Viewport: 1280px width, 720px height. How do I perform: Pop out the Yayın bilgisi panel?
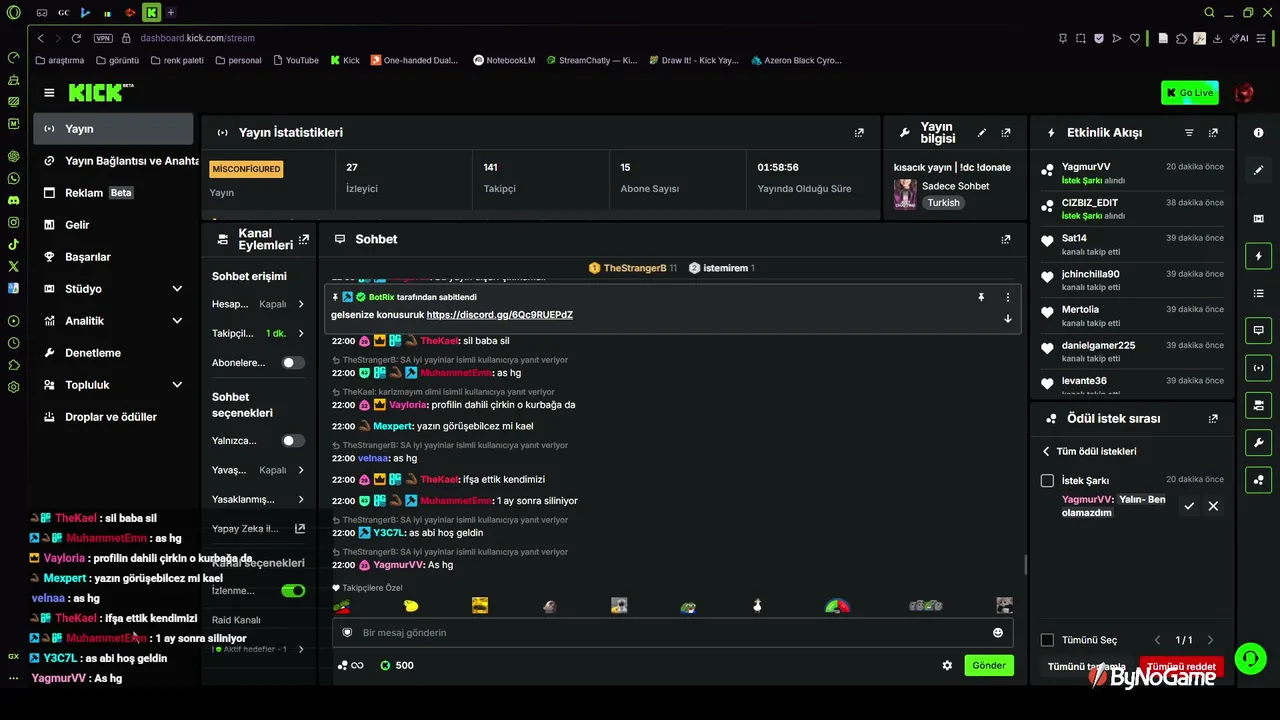(1006, 133)
